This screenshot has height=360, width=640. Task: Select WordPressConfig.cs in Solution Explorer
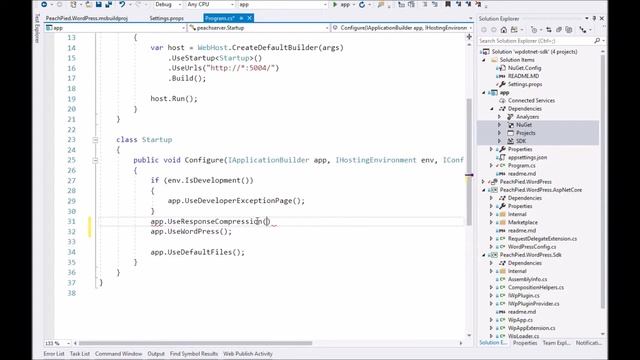(x=532, y=247)
